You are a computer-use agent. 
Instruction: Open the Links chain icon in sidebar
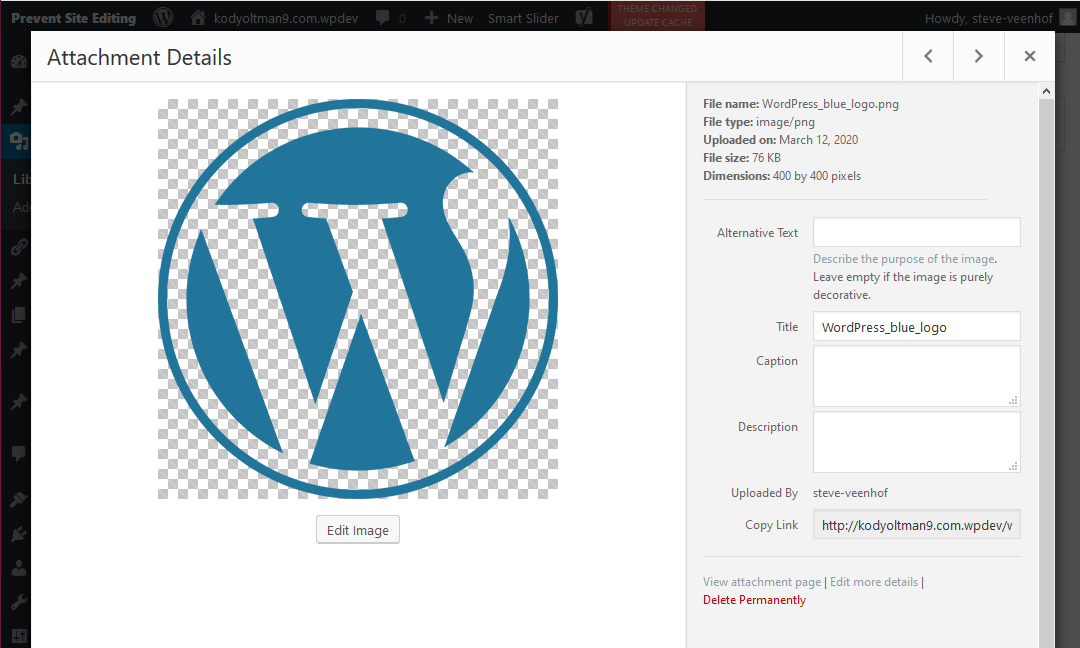[19, 247]
